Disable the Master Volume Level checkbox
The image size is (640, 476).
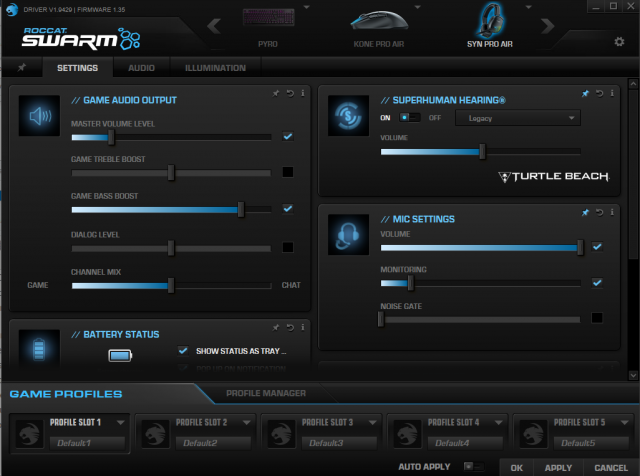pyautogui.click(x=288, y=136)
